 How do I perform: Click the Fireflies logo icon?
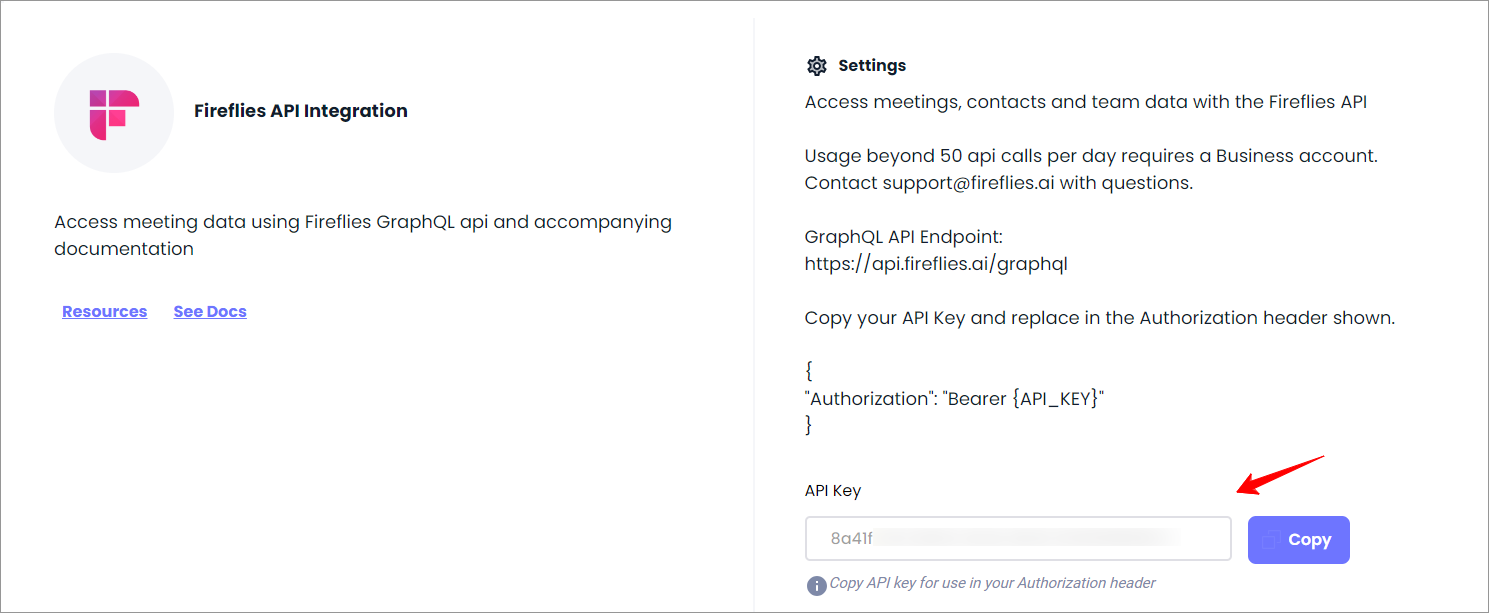[x=114, y=113]
